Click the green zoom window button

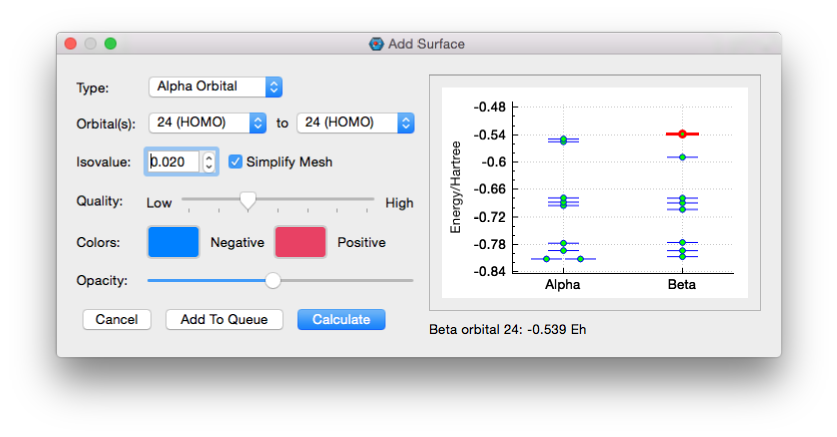pos(111,44)
